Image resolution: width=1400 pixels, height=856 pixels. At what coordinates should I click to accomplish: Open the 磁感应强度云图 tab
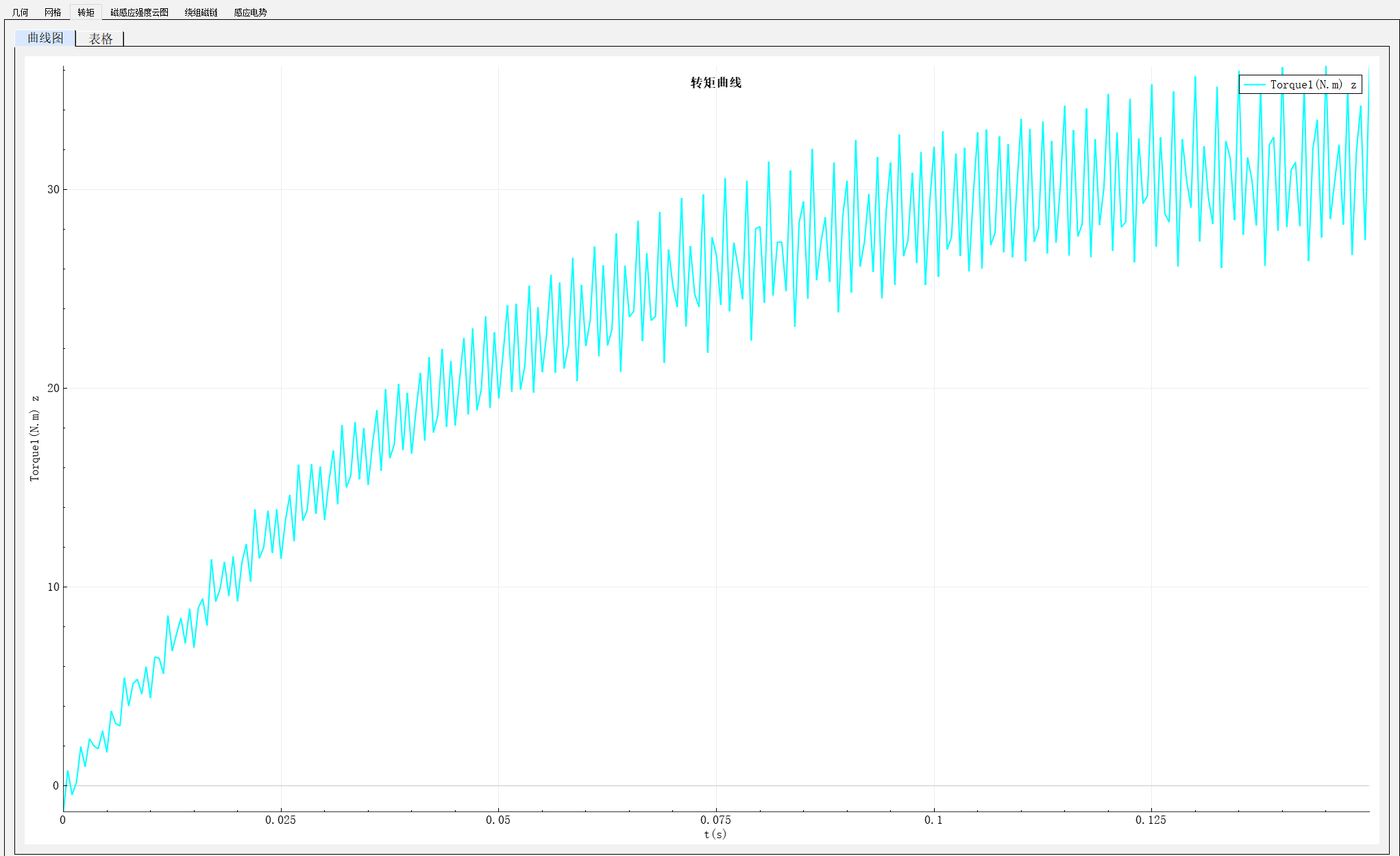(x=139, y=12)
